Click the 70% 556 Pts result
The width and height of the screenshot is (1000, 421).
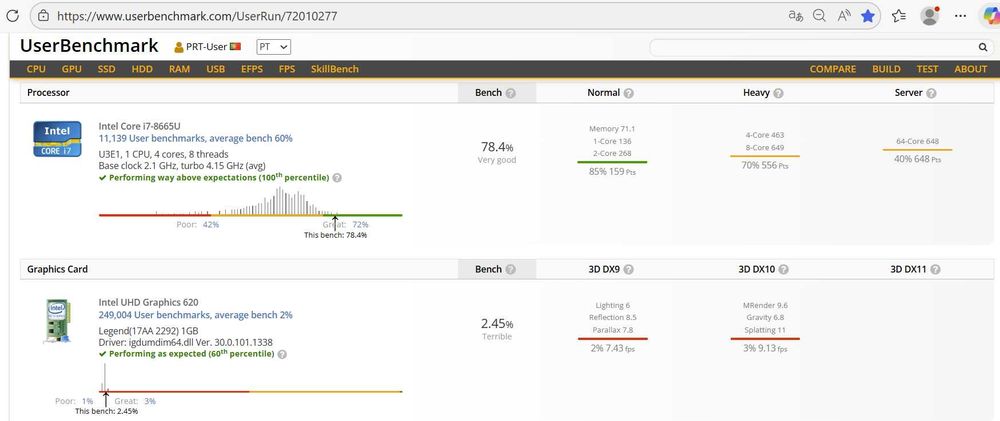765,165
